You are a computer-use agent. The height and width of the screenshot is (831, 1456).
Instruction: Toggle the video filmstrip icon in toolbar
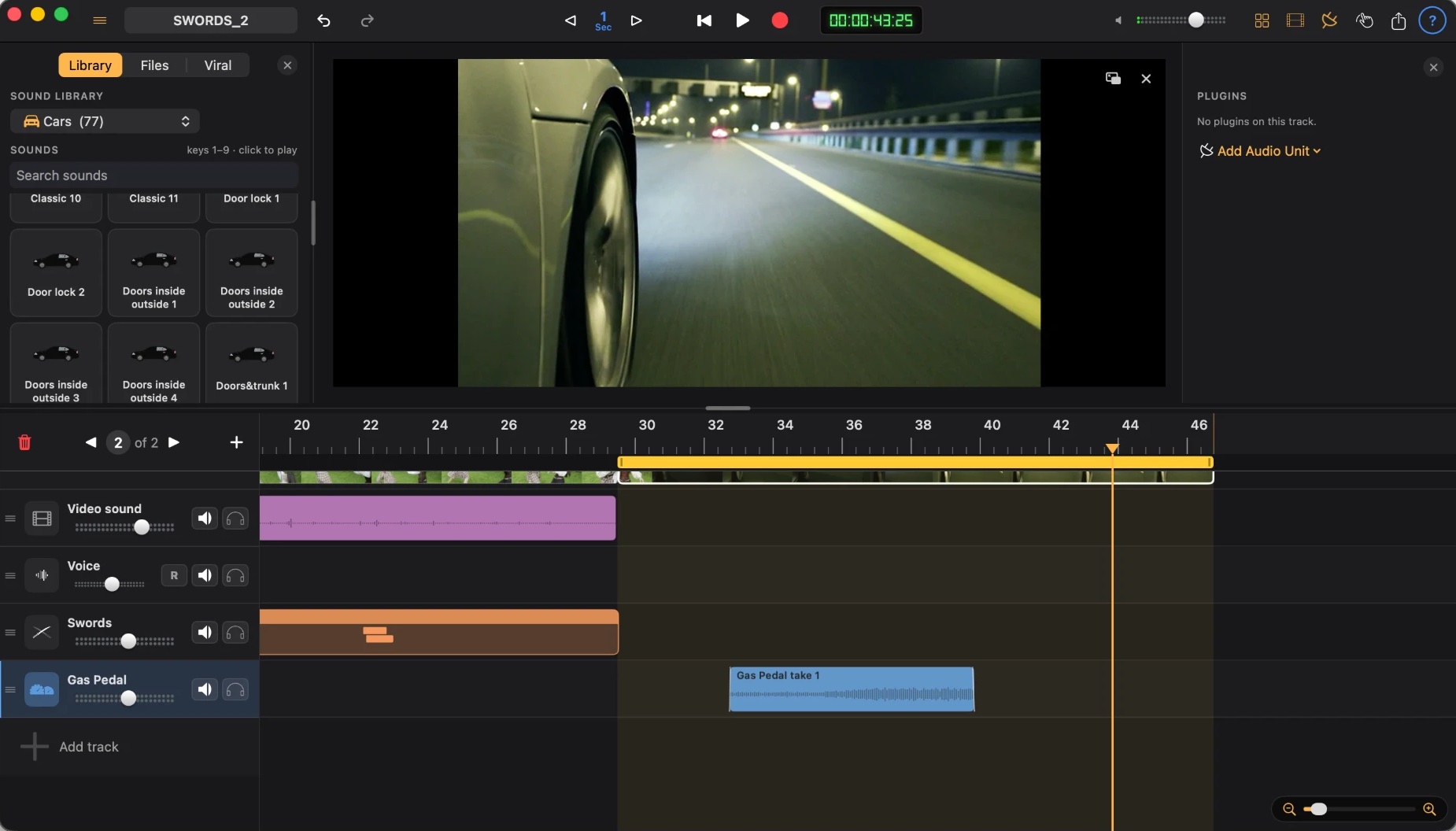point(1295,20)
